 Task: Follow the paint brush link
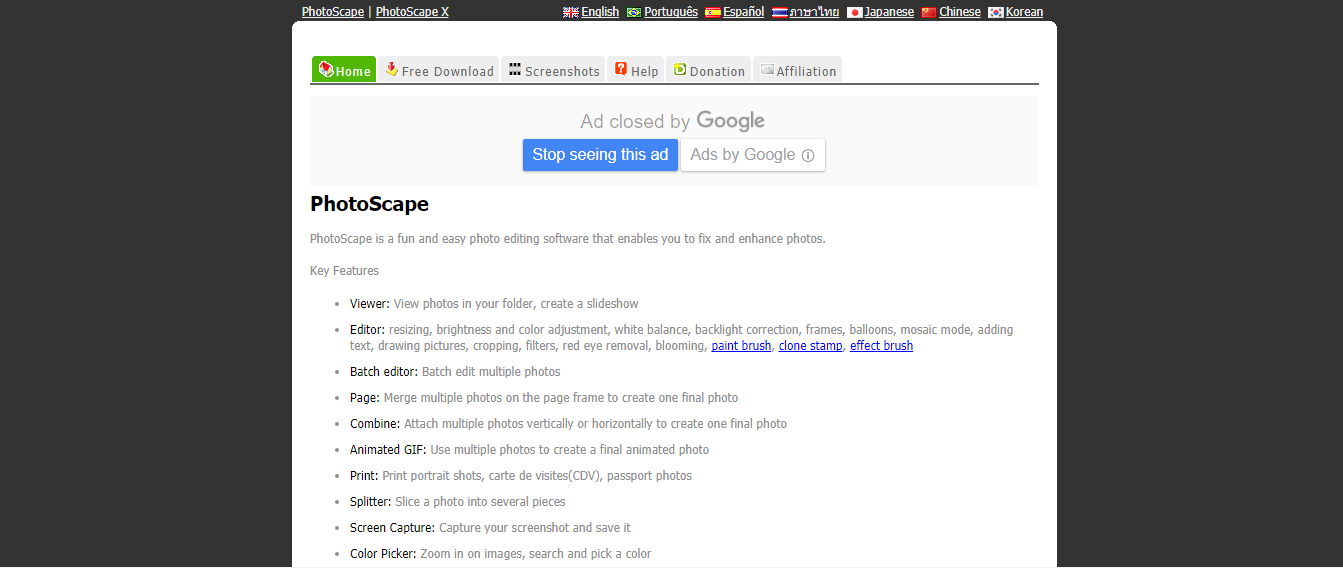click(x=741, y=346)
